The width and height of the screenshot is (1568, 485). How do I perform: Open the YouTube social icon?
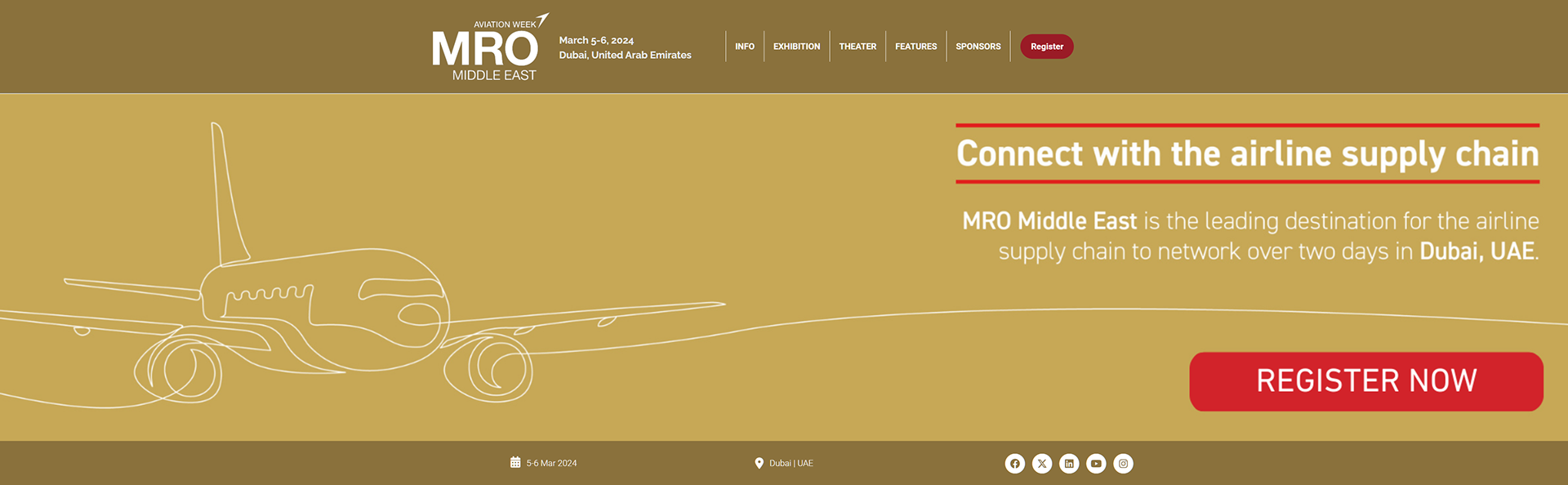[x=1096, y=464]
